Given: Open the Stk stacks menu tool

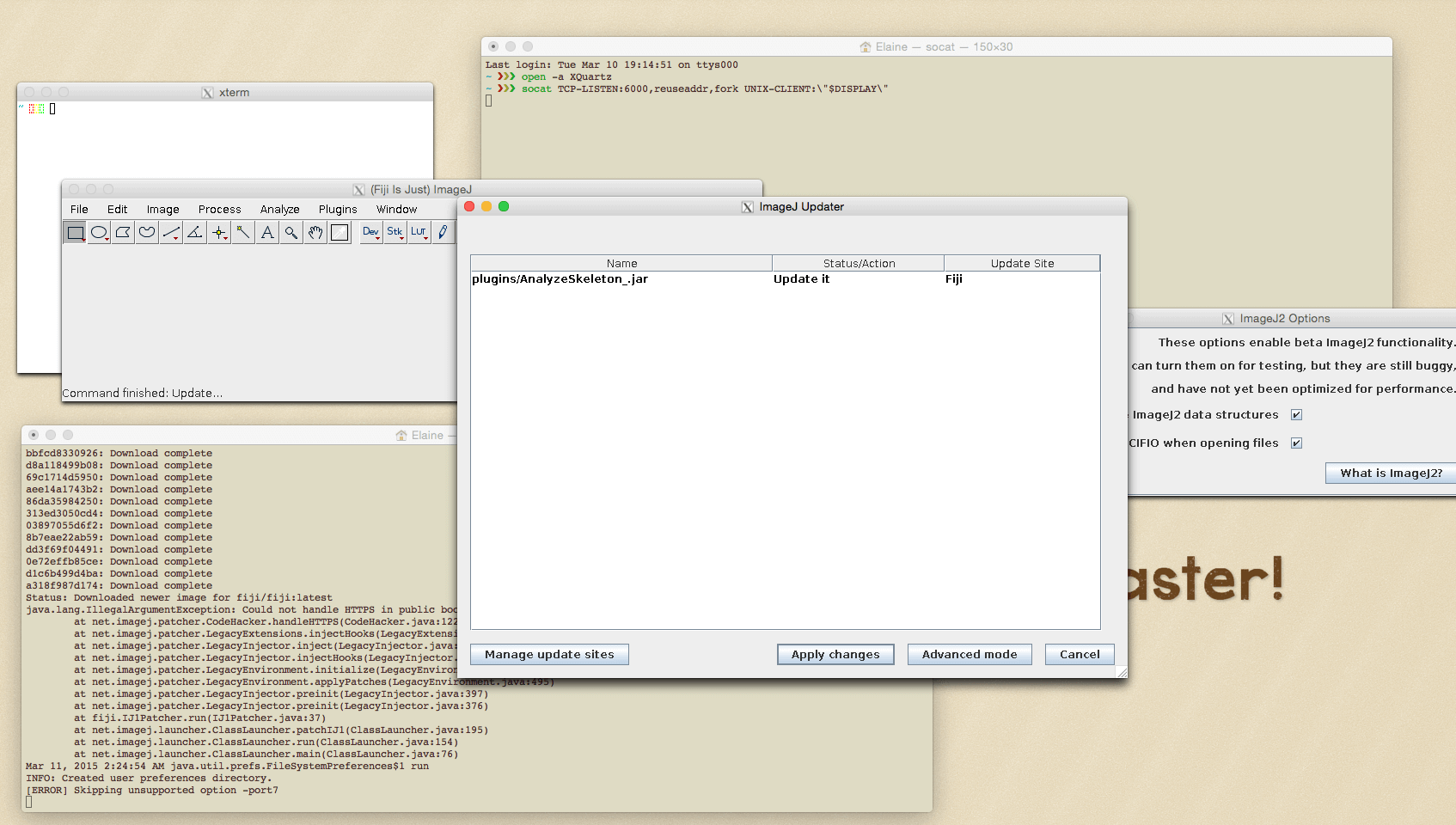Looking at the screenshot, I should [x=395, y=232].
